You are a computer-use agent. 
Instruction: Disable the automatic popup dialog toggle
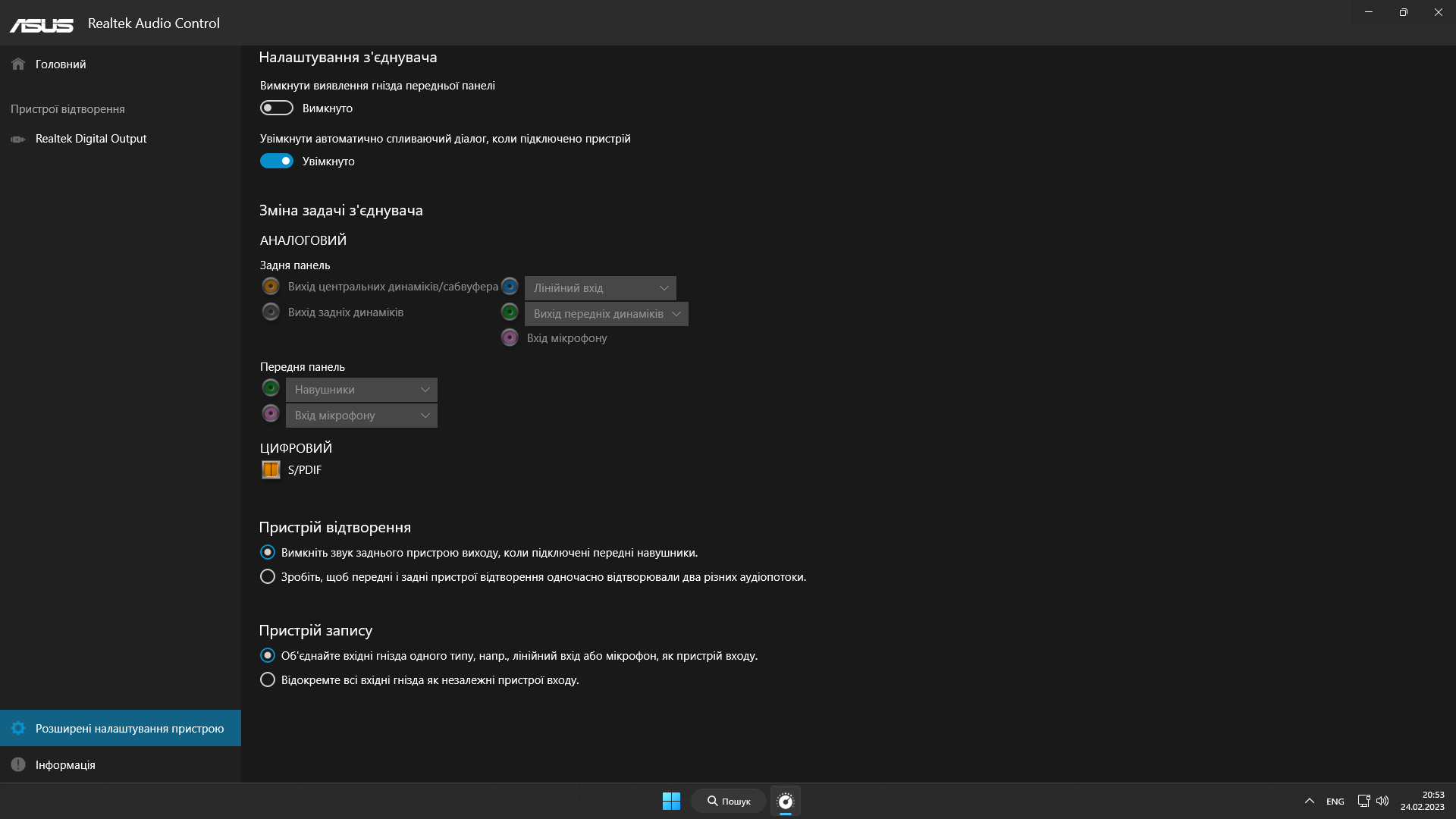[277, 161]
